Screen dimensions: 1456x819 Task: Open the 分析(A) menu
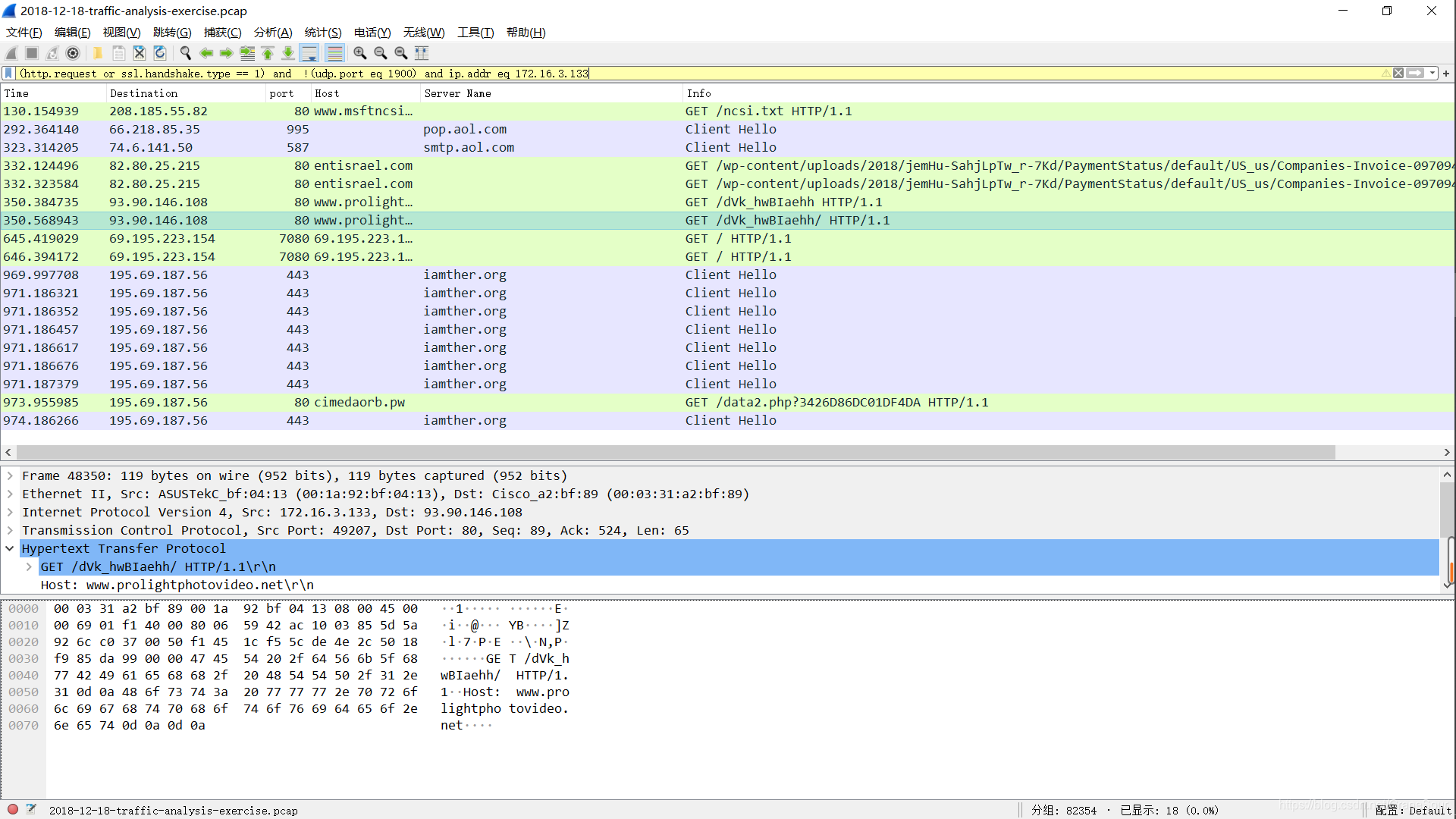pyautogui.click(x=273, y=33)
